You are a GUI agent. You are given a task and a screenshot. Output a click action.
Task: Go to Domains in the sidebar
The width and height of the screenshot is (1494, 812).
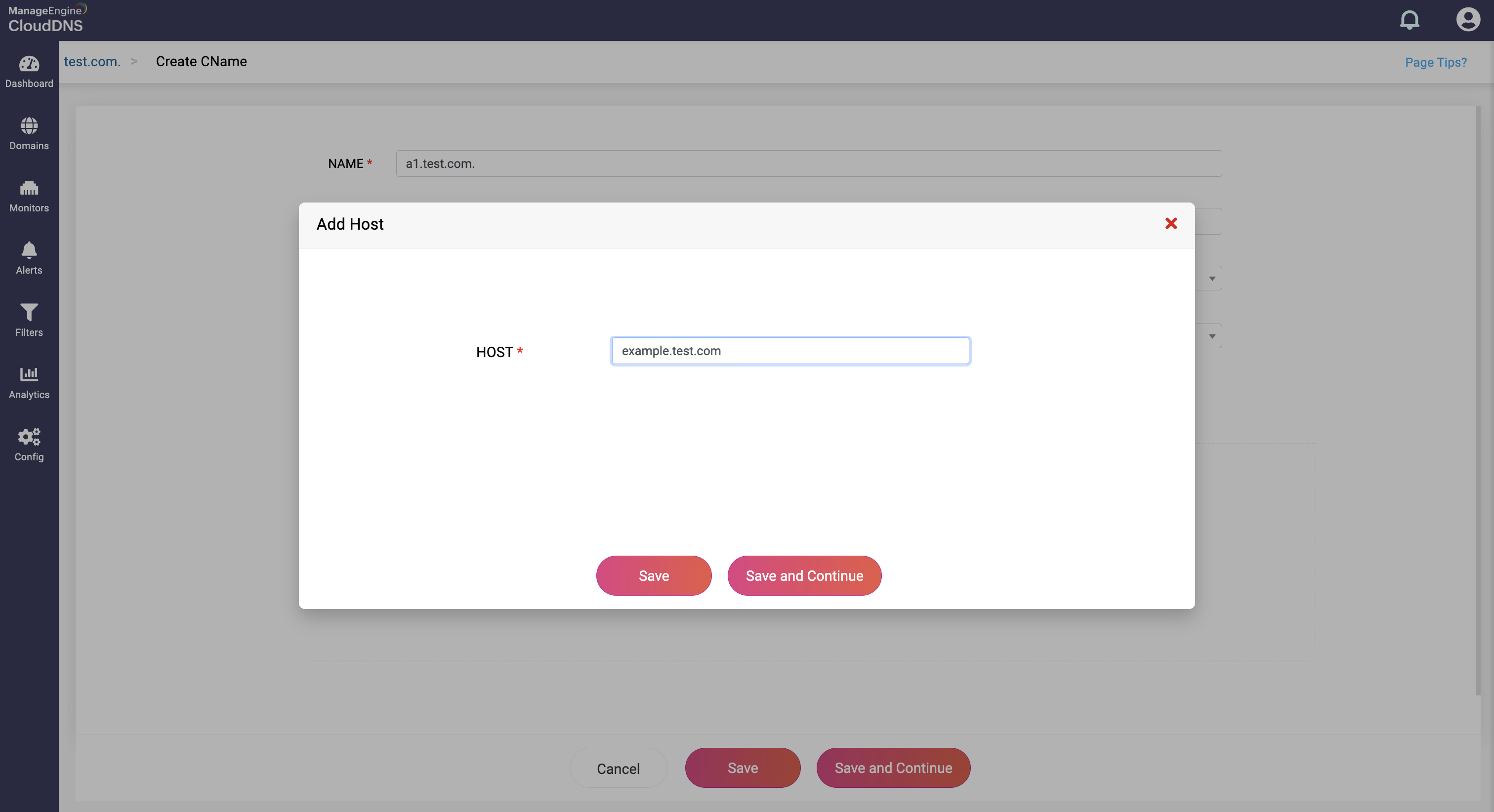point(29,133)
